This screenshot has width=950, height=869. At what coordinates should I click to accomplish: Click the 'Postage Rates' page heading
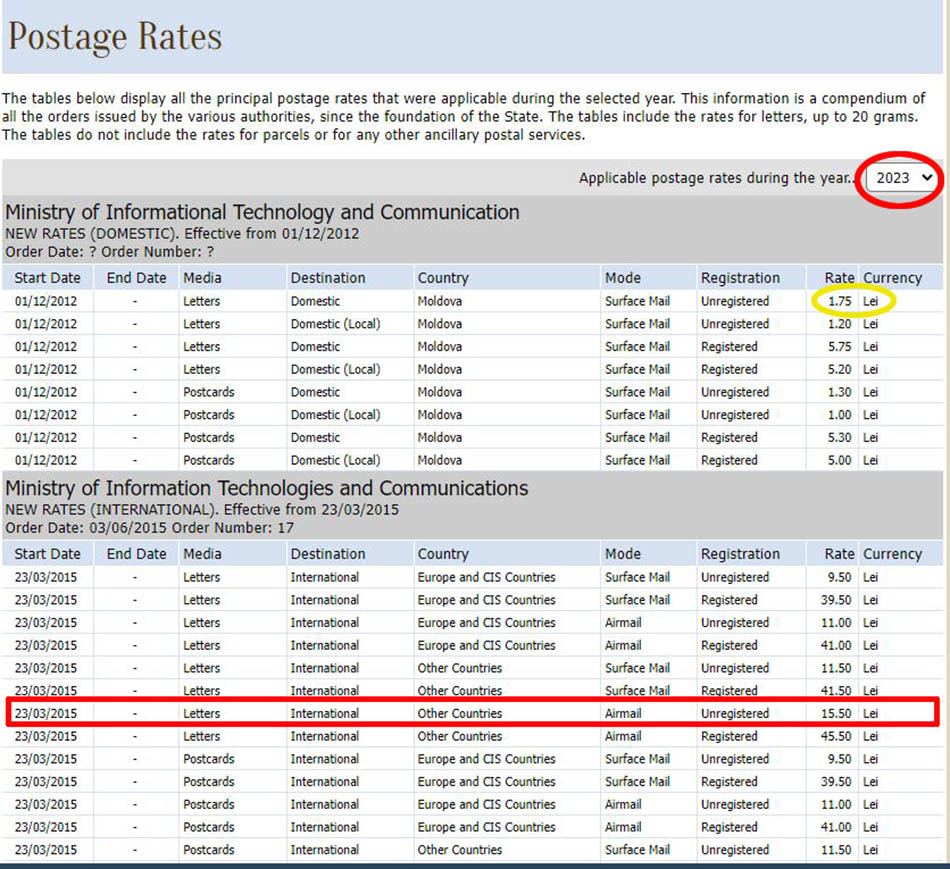(115, 36)
